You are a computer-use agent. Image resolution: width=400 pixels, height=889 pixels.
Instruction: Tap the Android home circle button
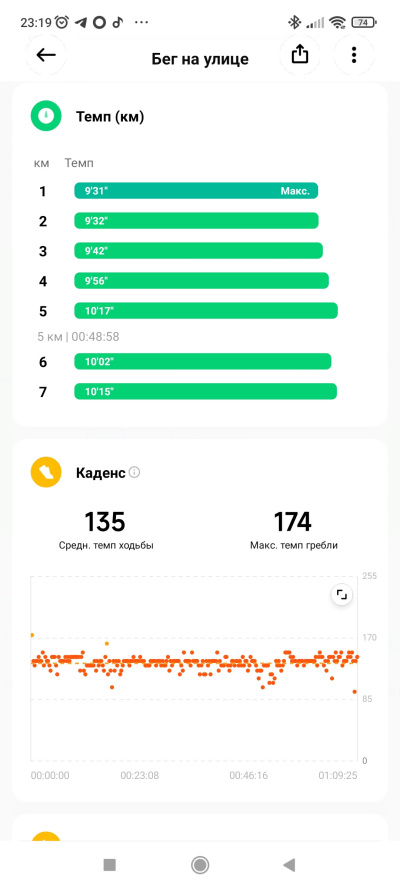pos(200,865)
